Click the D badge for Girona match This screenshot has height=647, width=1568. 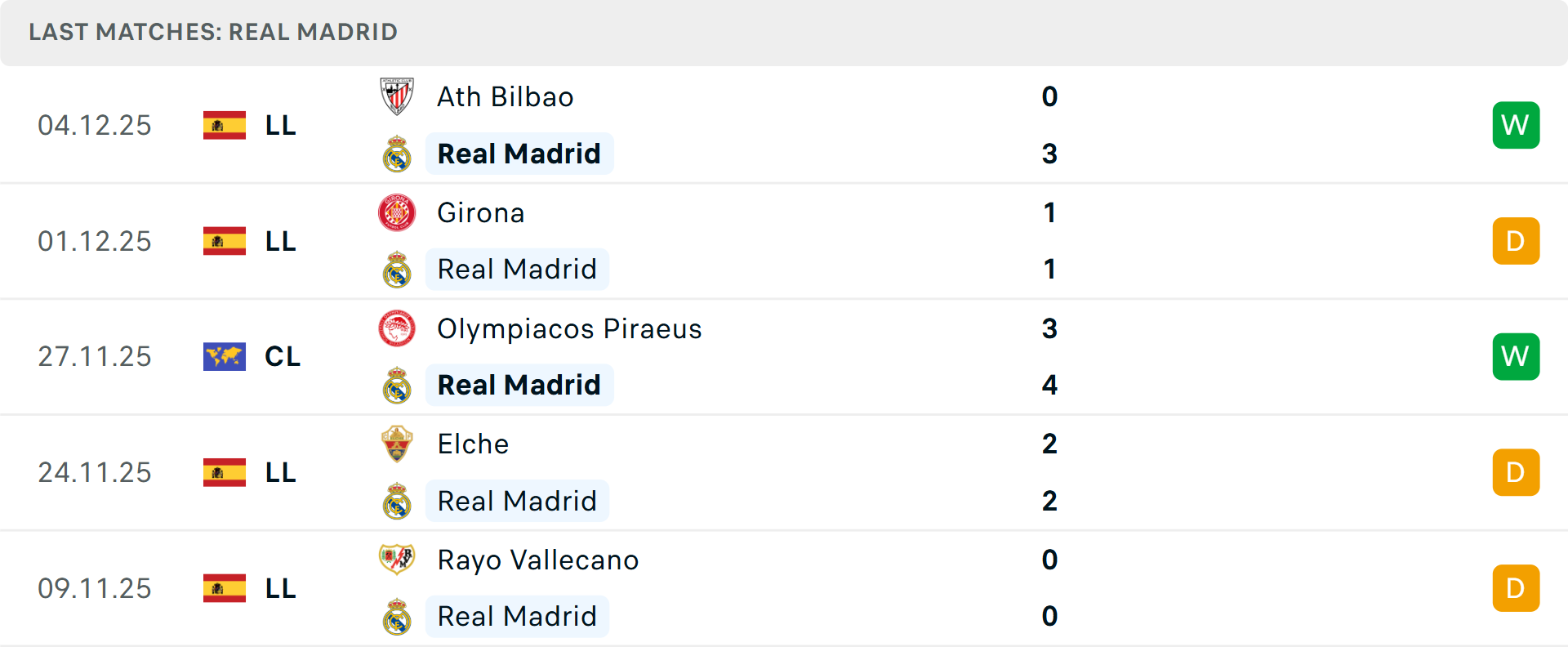[x=1516, y=241]
